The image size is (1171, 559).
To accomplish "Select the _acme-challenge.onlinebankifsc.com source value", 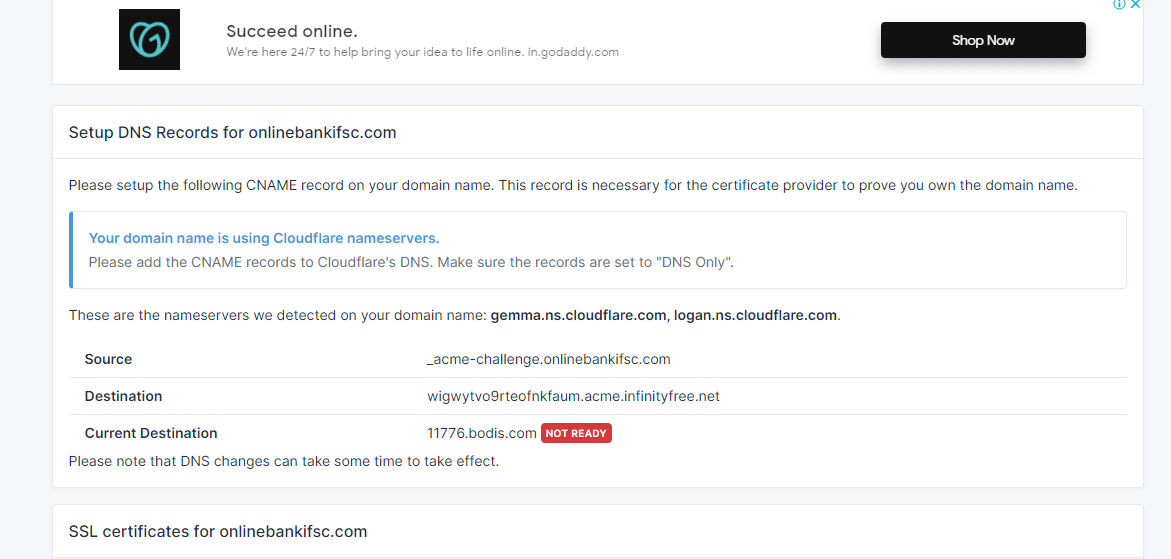I will [x=548, y=359].
